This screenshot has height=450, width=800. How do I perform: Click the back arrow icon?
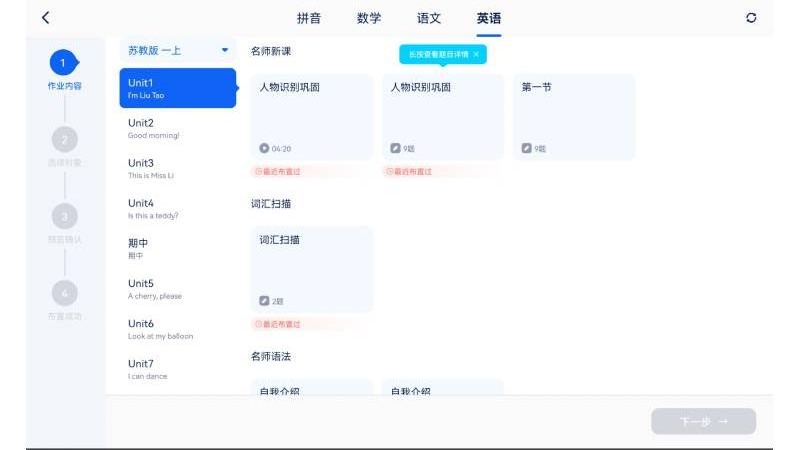click(45, 18)
